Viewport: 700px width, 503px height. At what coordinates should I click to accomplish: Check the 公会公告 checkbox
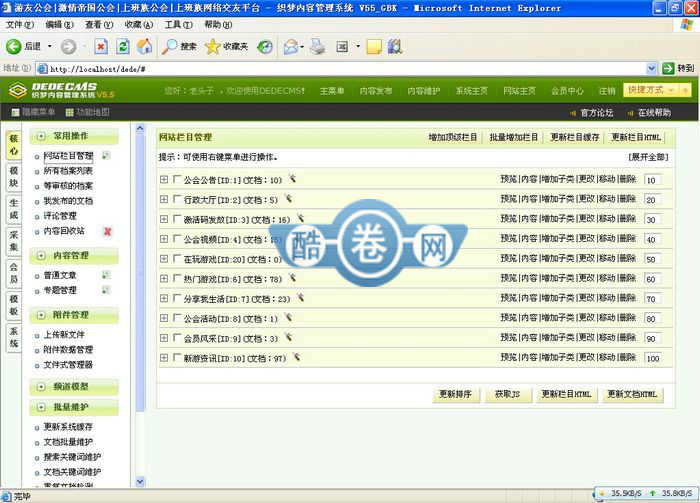pos(177,179)
